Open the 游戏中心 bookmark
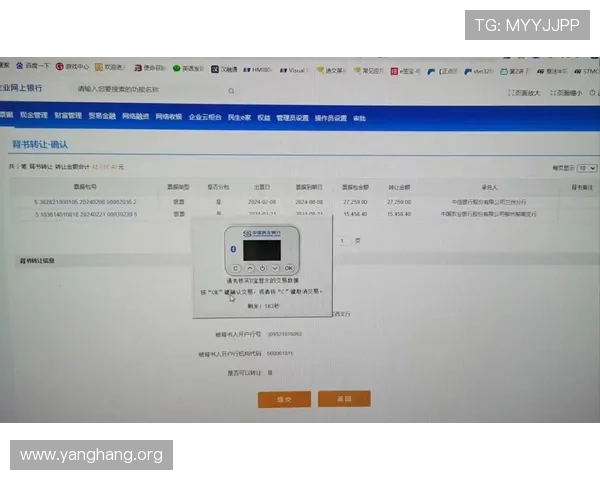 point(72,67)
